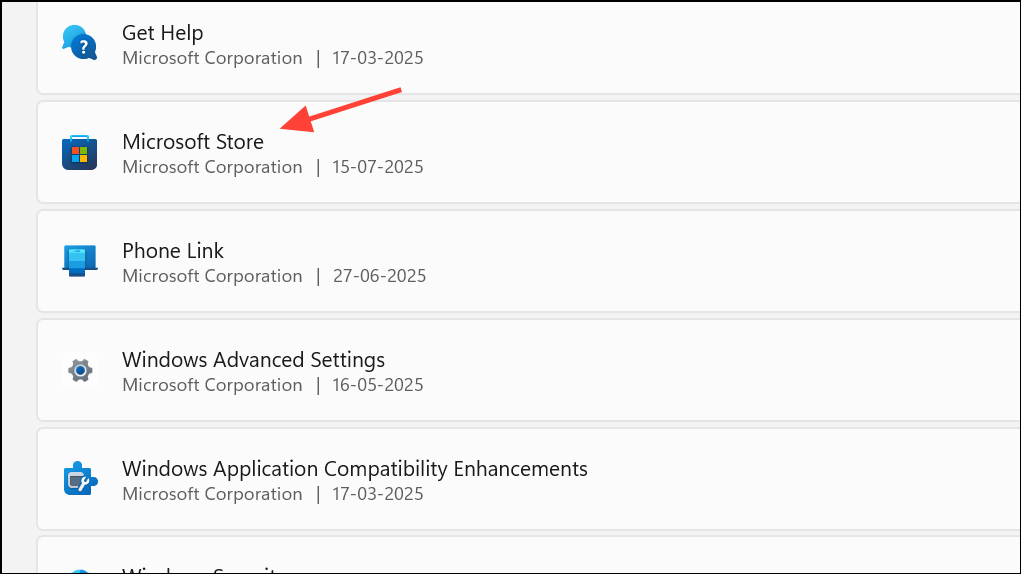The height and width of the screenshot is (574, 1021).
Task: Select the Get Help app title
Action: (x=163, y=33)
